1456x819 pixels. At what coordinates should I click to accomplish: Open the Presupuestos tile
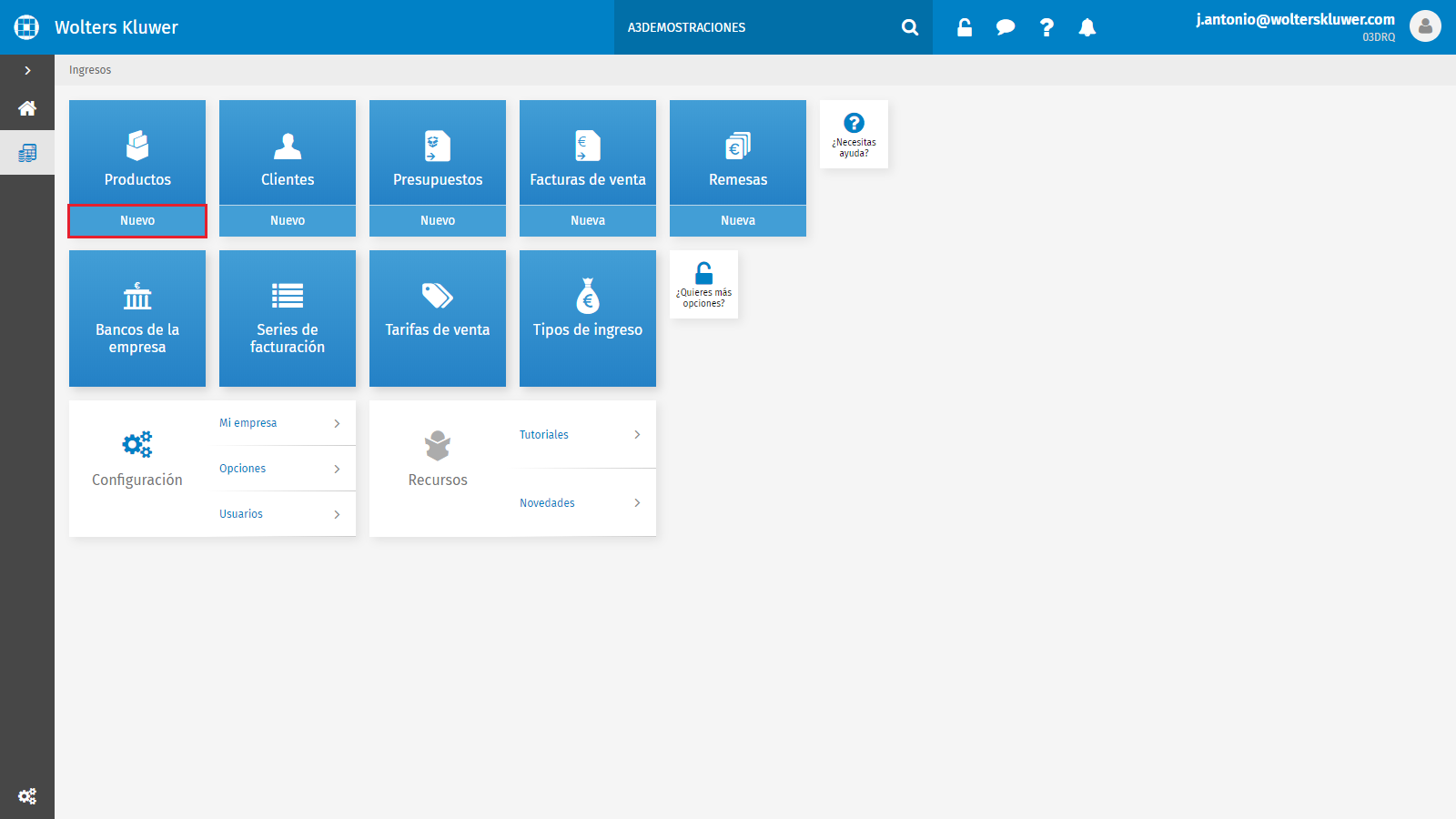pos(438,152)
